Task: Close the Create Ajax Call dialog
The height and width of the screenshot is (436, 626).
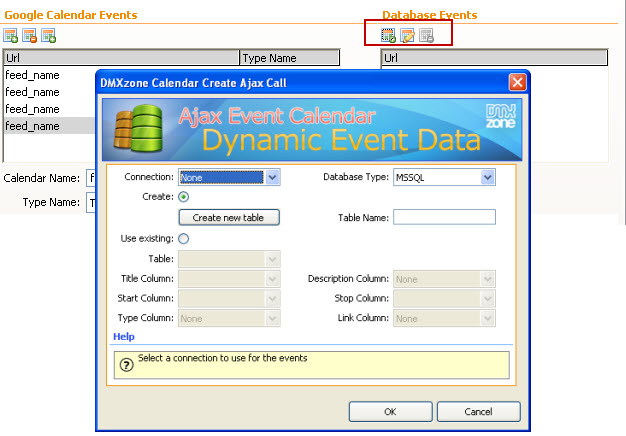Action: (517, 83)
